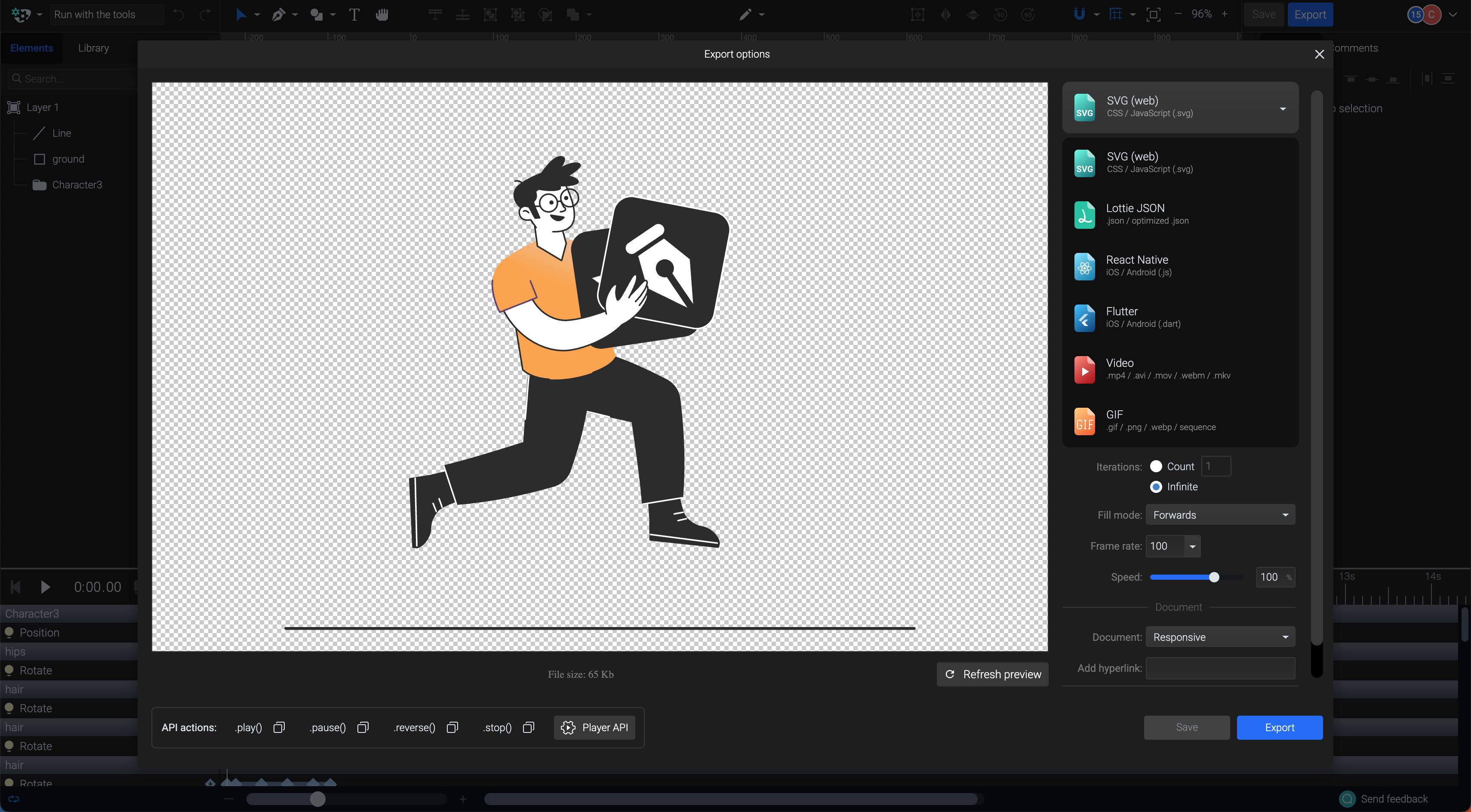The image size is (1471, 812).
Task: Click the flip horizontal icon
Action: point(946,14)
